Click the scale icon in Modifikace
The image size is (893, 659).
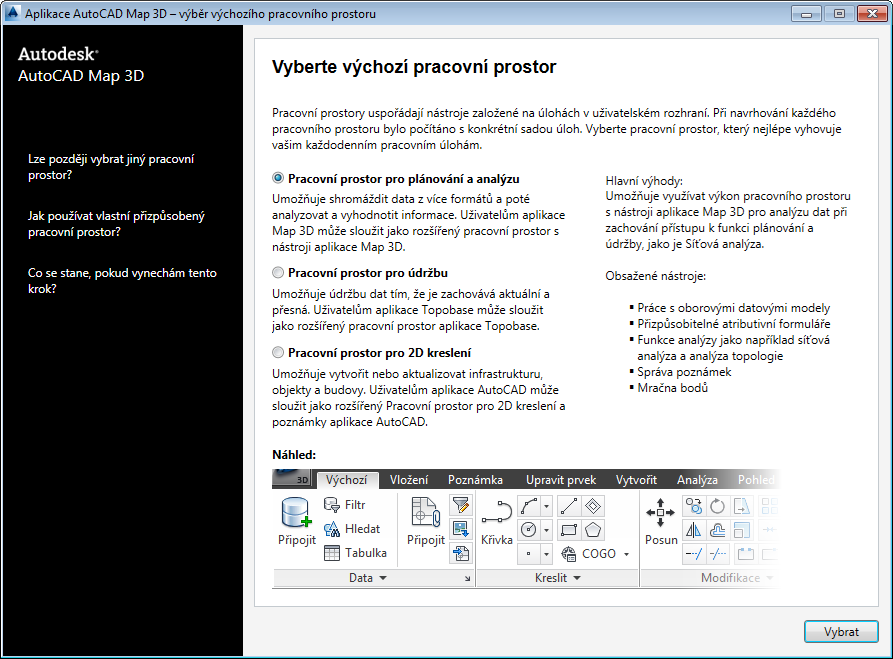(742, 530)
